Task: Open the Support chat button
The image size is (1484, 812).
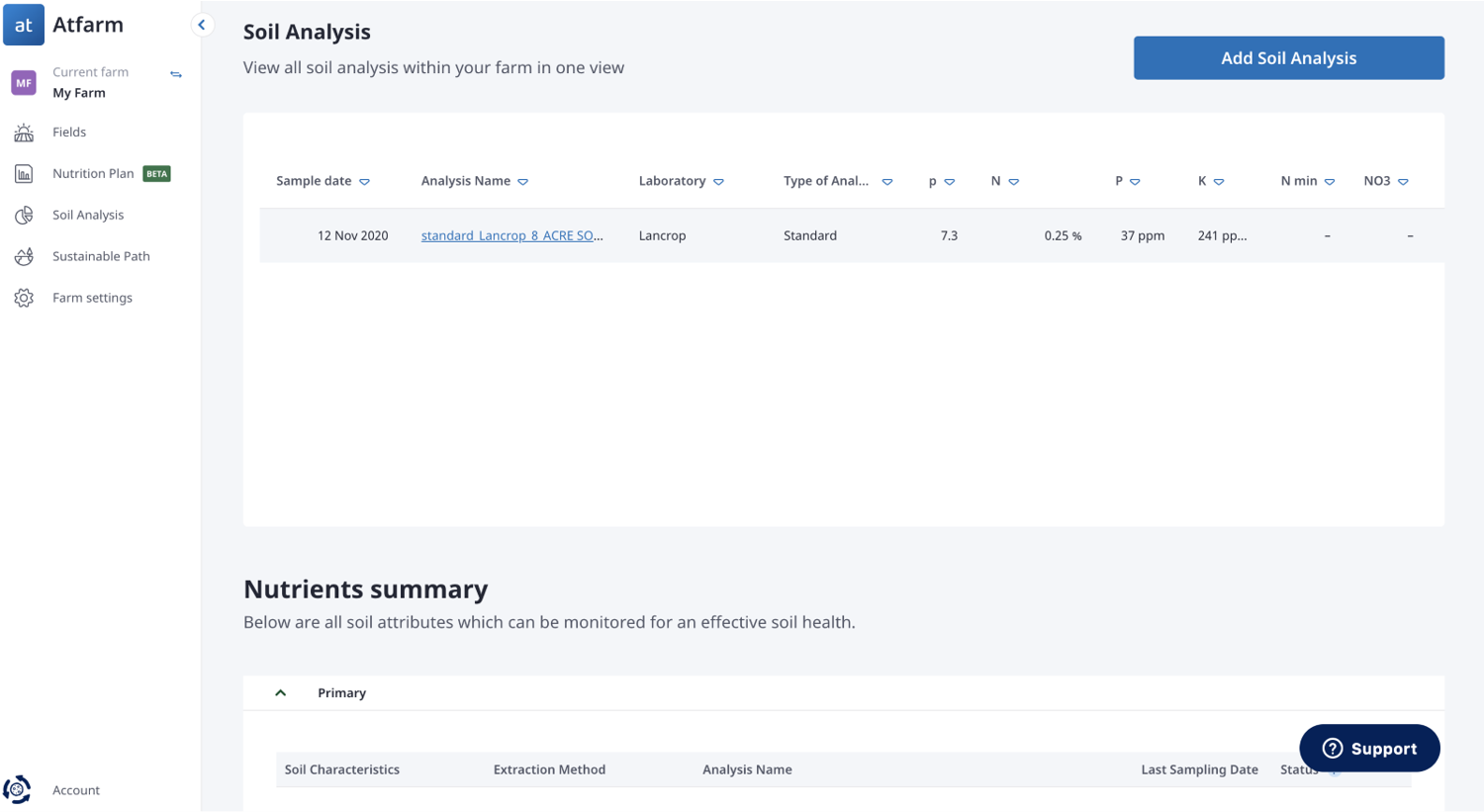Action: pyautogui.click(x=1369, y=749)
